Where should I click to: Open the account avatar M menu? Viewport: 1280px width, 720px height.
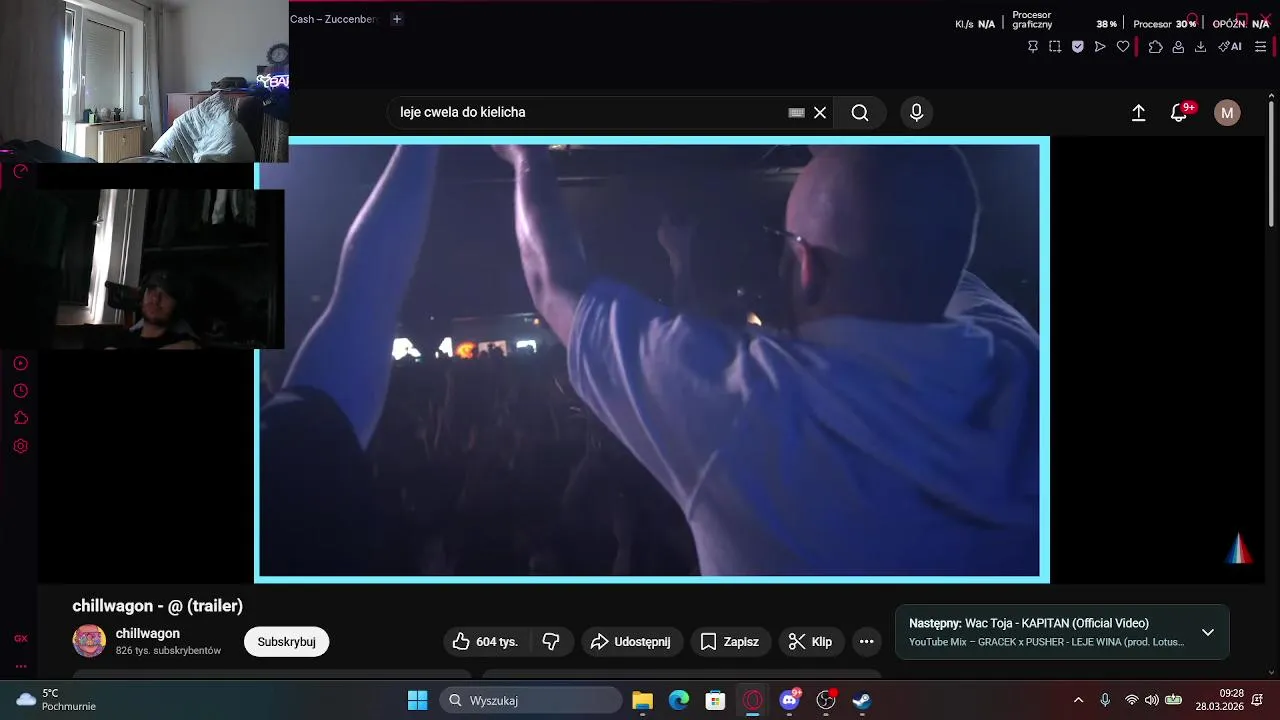pos(1227,113)
